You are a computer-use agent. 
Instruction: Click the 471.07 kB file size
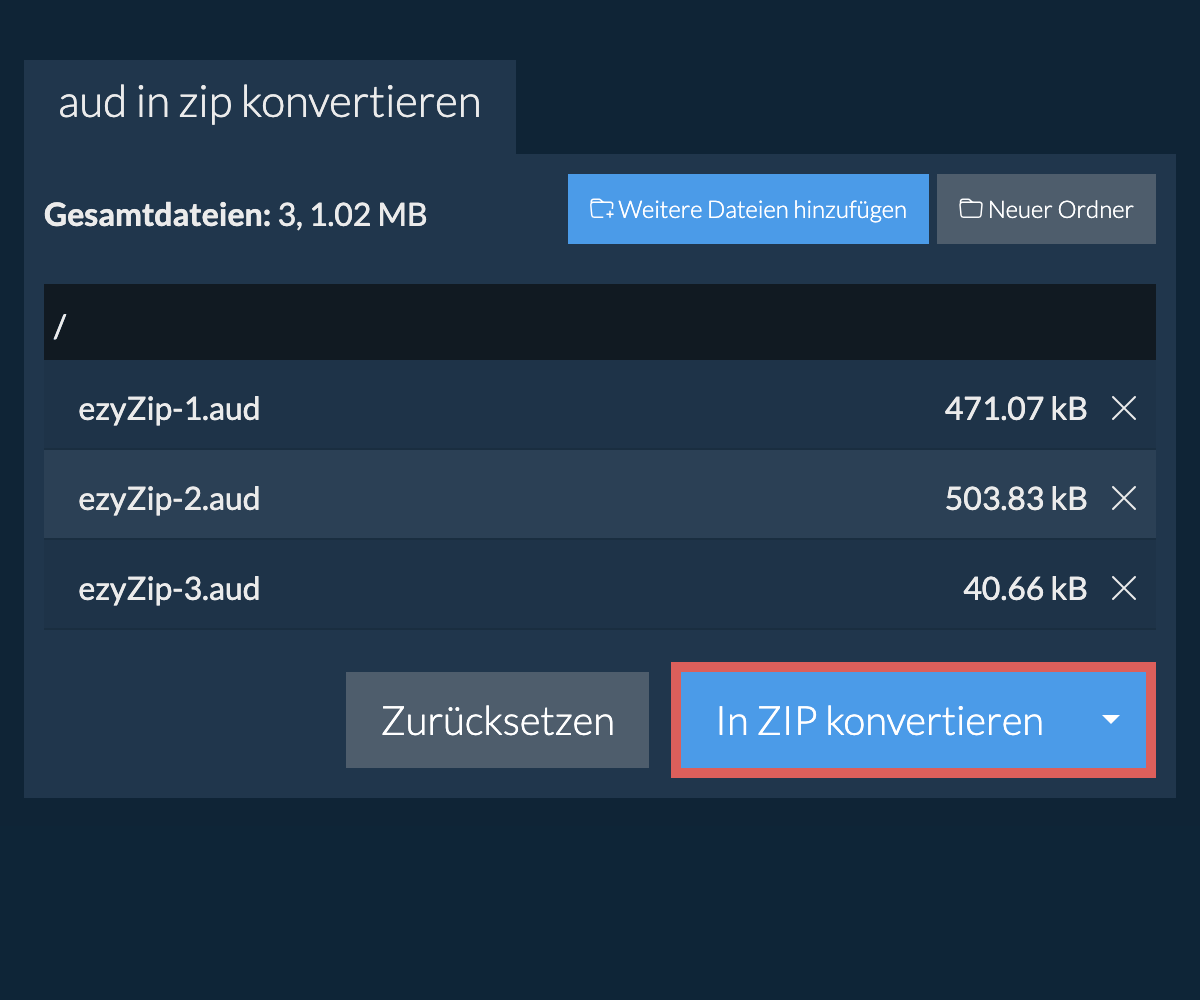1015,408
